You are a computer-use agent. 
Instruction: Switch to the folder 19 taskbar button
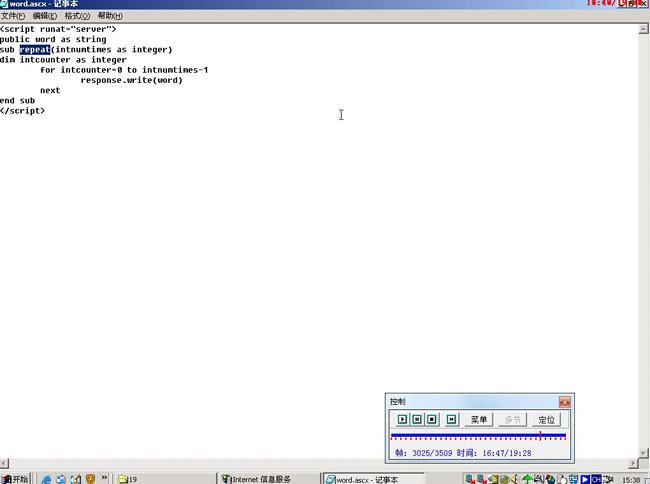tap(165, 479)
